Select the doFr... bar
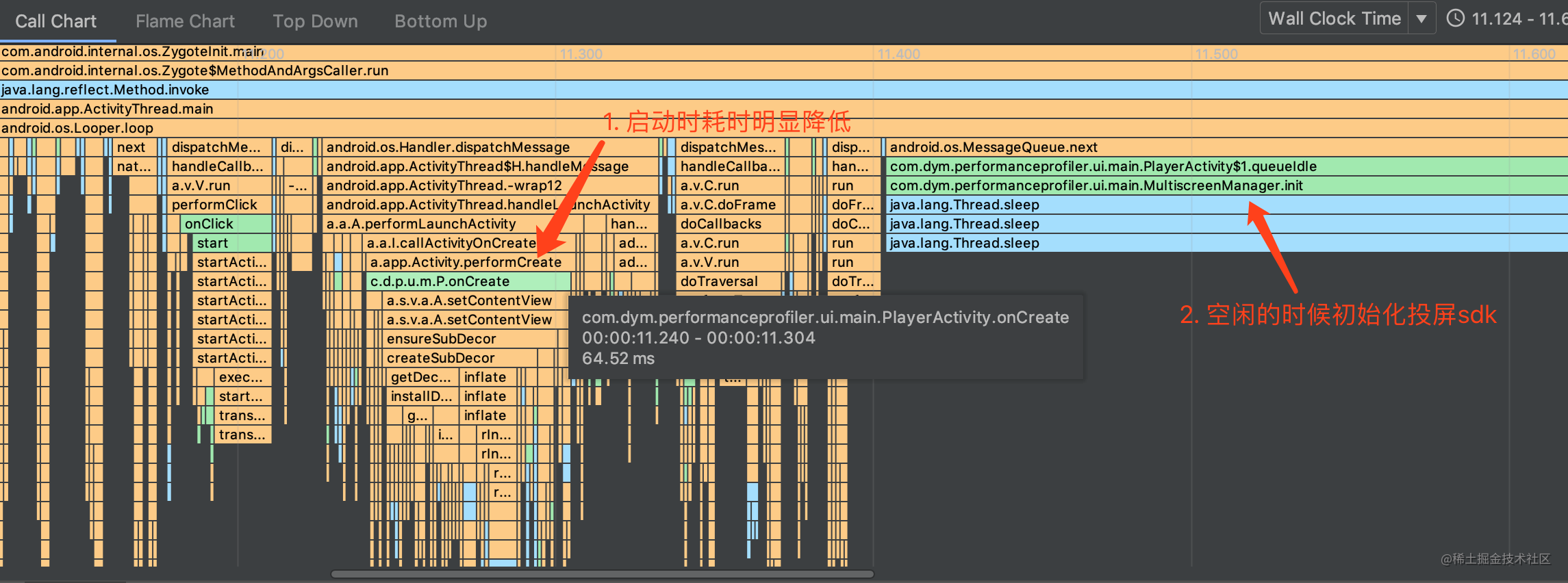1568x583 pixels. pyautogui.click(x=853, y=205)
